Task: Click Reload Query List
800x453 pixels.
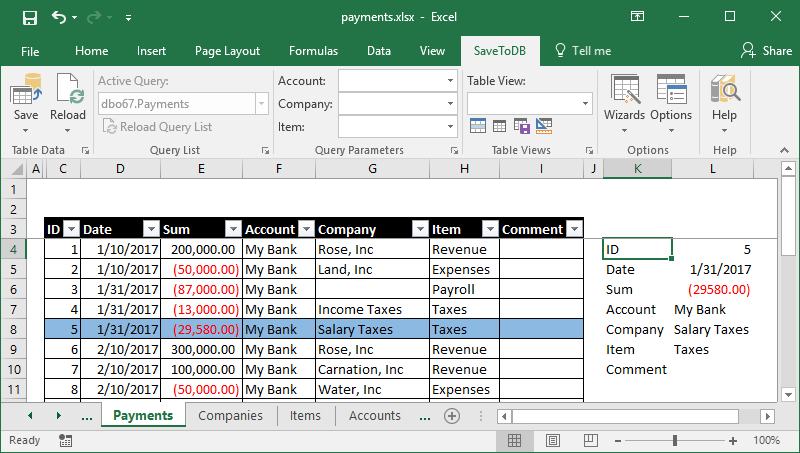Action: [x=158, y=127]
